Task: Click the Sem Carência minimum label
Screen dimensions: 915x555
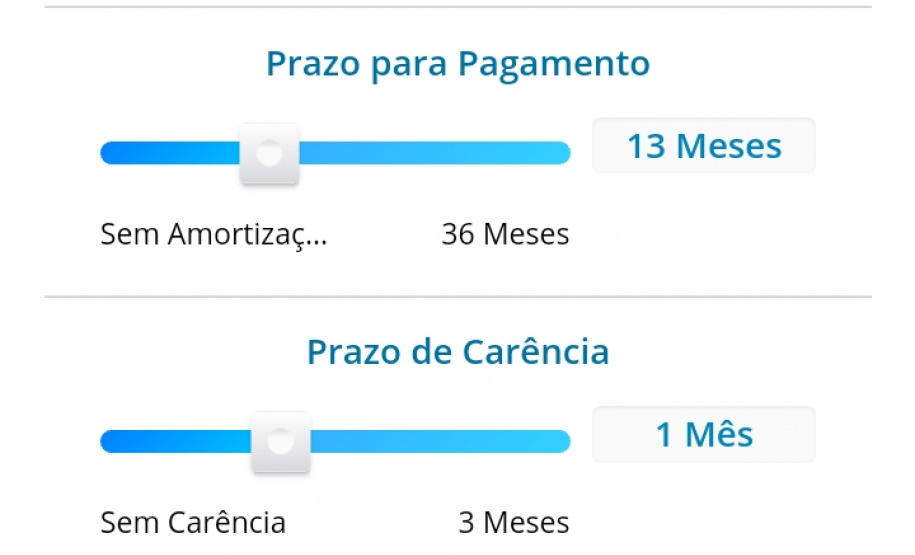Action: click(193, 522)
